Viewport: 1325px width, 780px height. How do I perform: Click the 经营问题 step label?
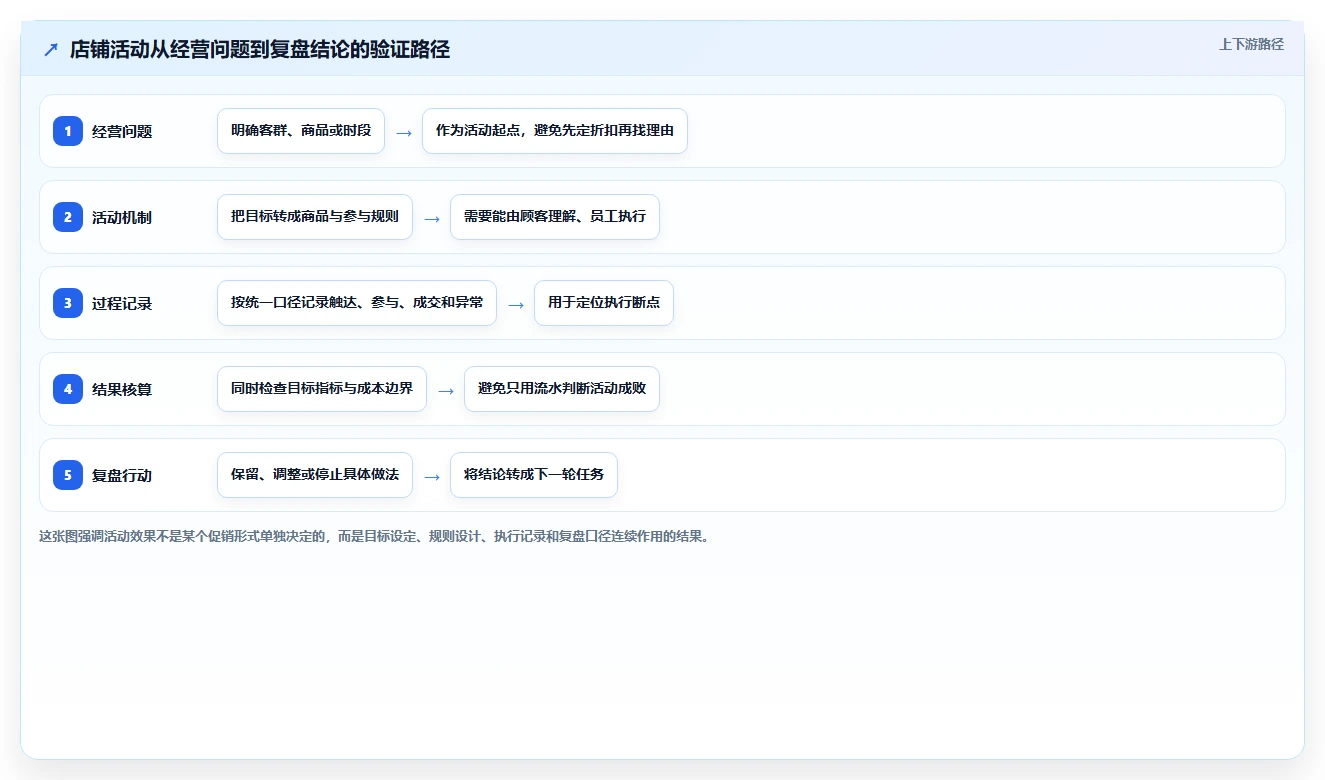click(122, 131)
